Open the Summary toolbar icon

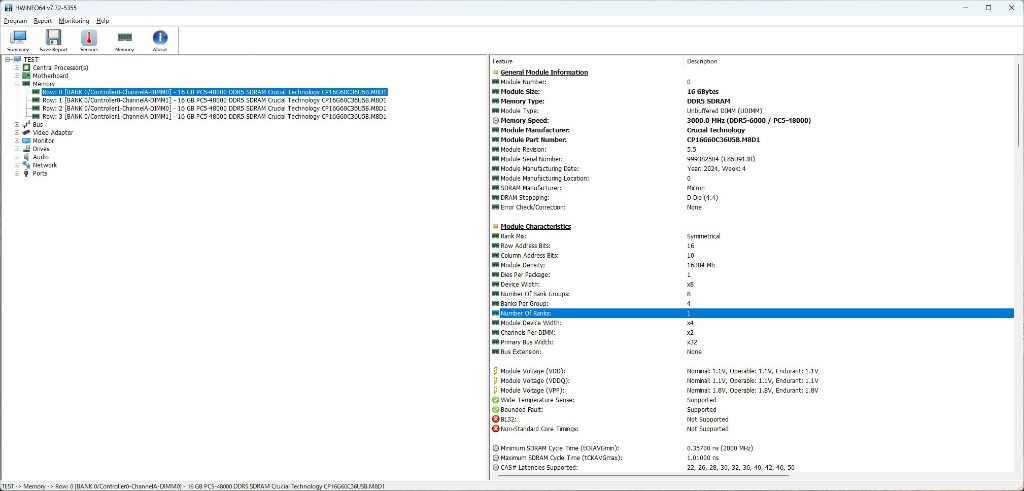18,39
